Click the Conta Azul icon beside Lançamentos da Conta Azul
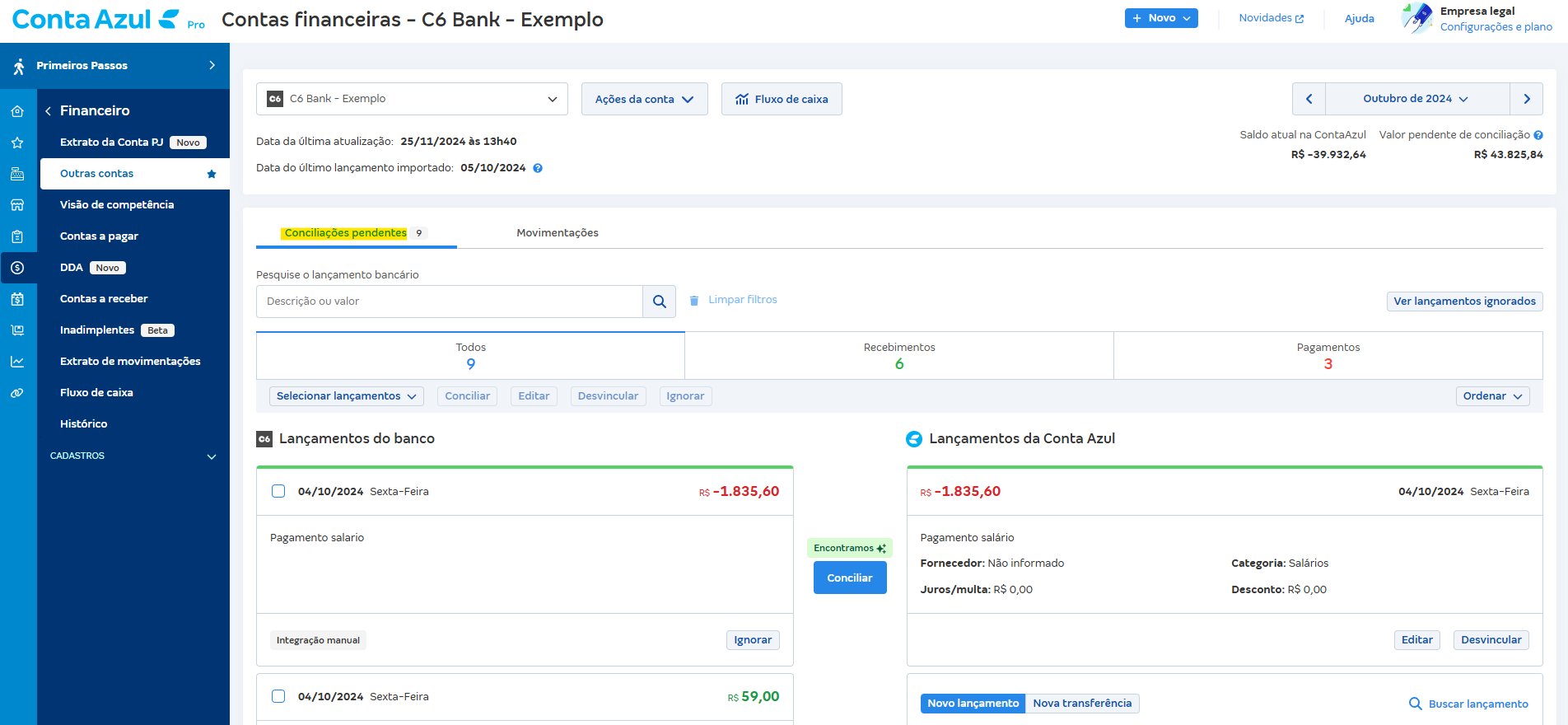The image size is (1568, 725). click(914, 439)
